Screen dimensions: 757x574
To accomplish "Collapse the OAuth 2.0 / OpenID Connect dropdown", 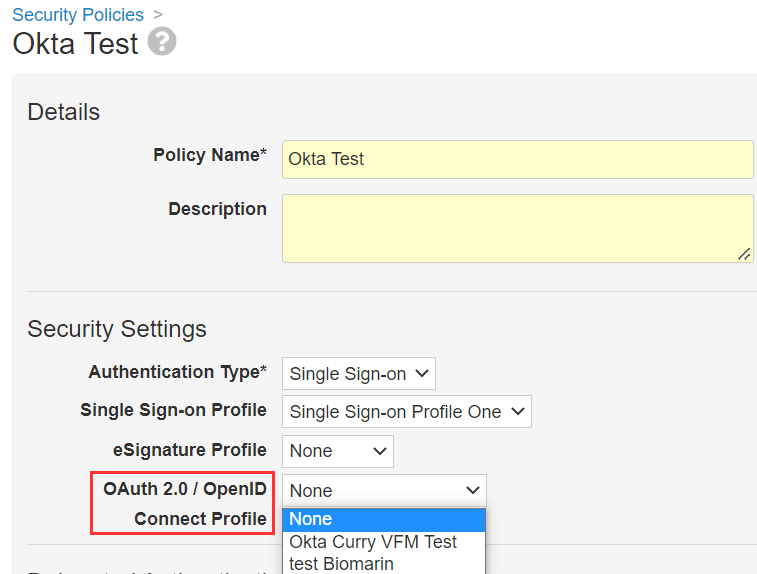I will [x=384, y=491].
